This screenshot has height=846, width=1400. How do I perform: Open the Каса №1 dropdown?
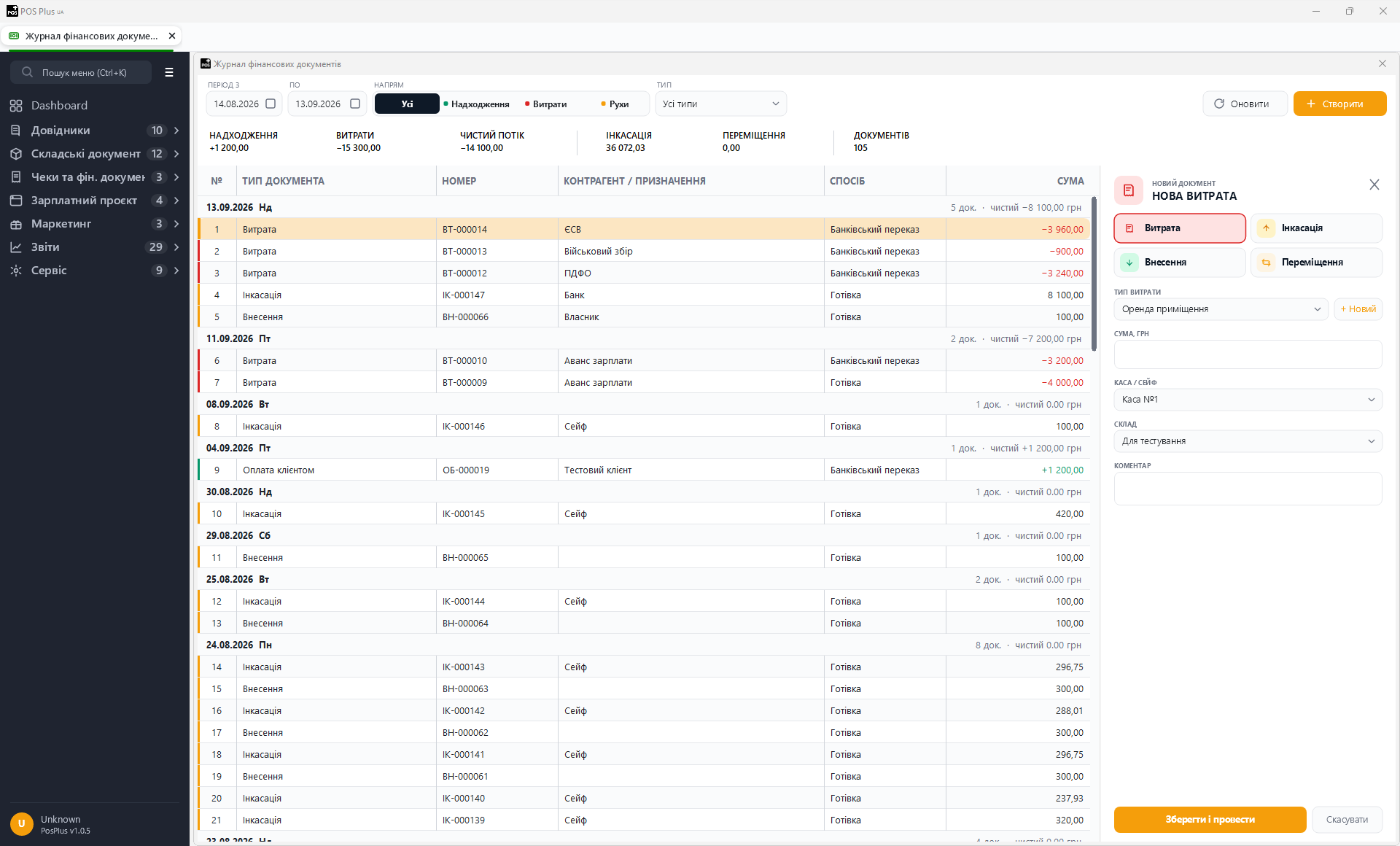pyautogui.click(x=1248, y=400)
